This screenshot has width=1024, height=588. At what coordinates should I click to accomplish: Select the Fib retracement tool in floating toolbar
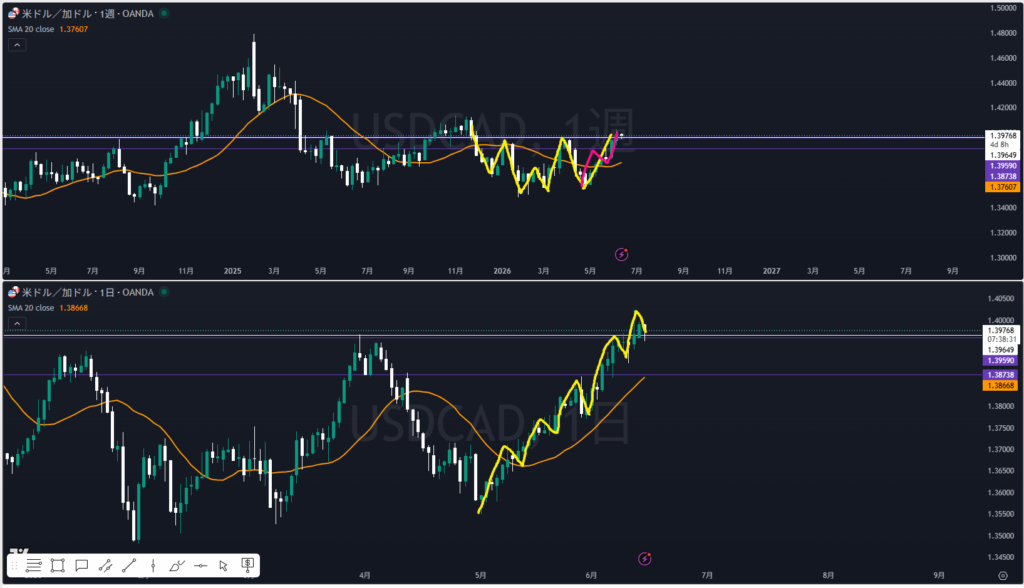point(34,565)
